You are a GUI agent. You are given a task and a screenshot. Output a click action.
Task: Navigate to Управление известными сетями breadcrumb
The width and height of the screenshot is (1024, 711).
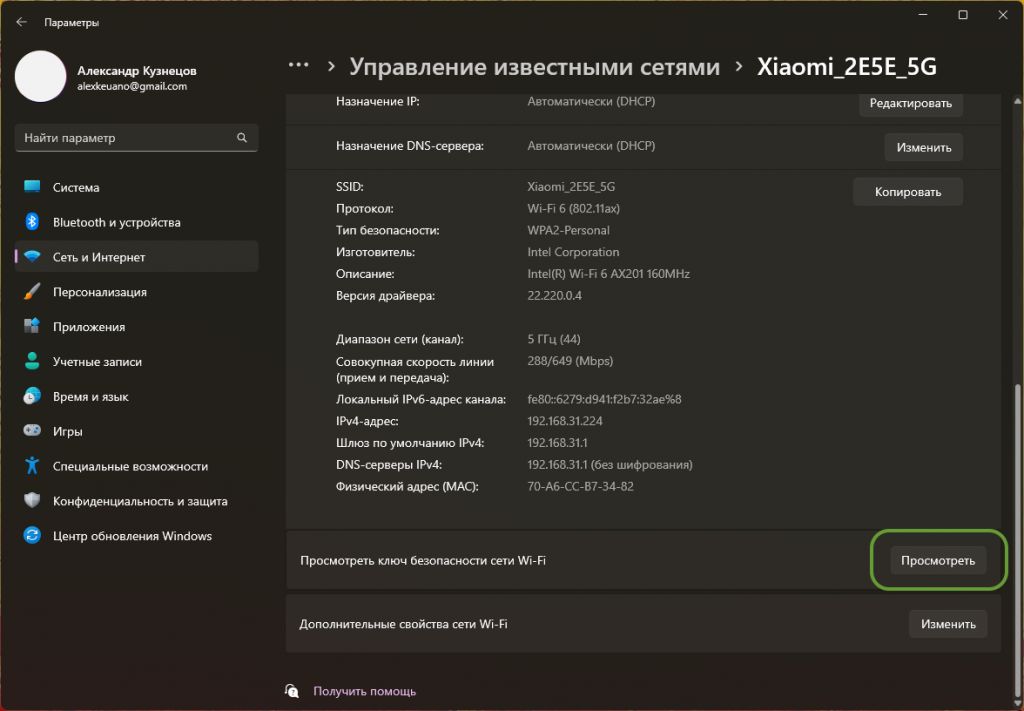tap(534, 67)
